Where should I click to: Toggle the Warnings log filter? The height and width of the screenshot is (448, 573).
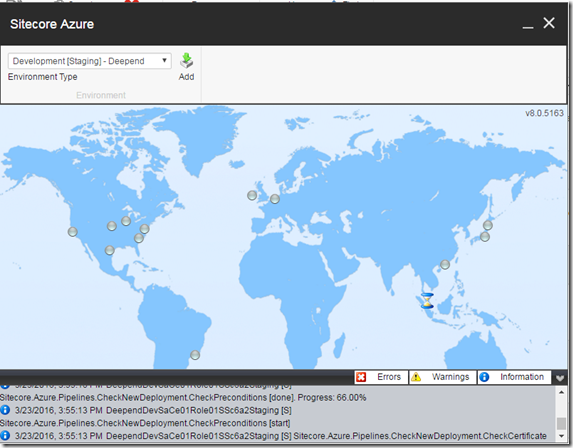(443, 377)
